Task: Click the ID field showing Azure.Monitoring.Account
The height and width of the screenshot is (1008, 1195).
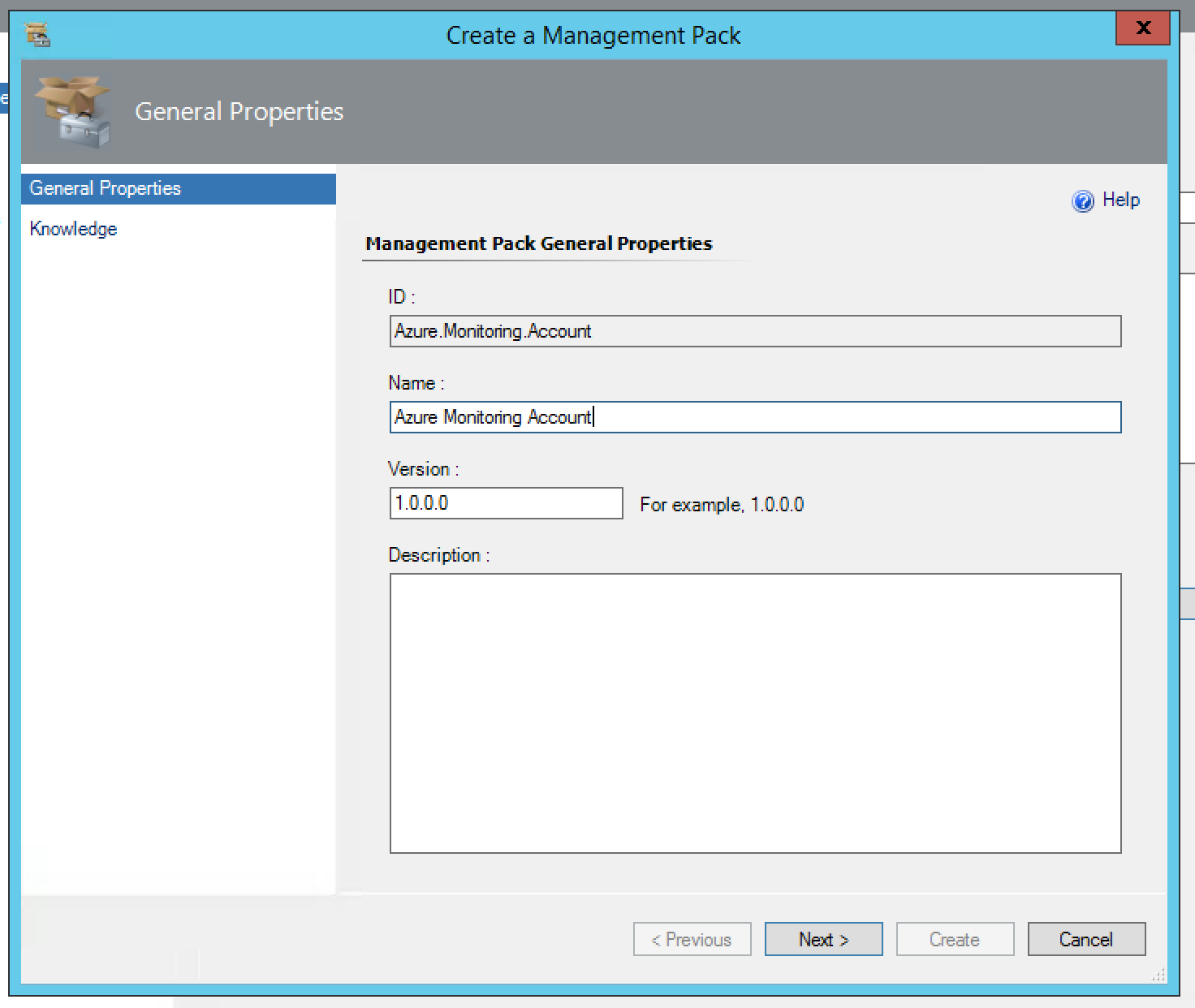Action: pos(755,331)
